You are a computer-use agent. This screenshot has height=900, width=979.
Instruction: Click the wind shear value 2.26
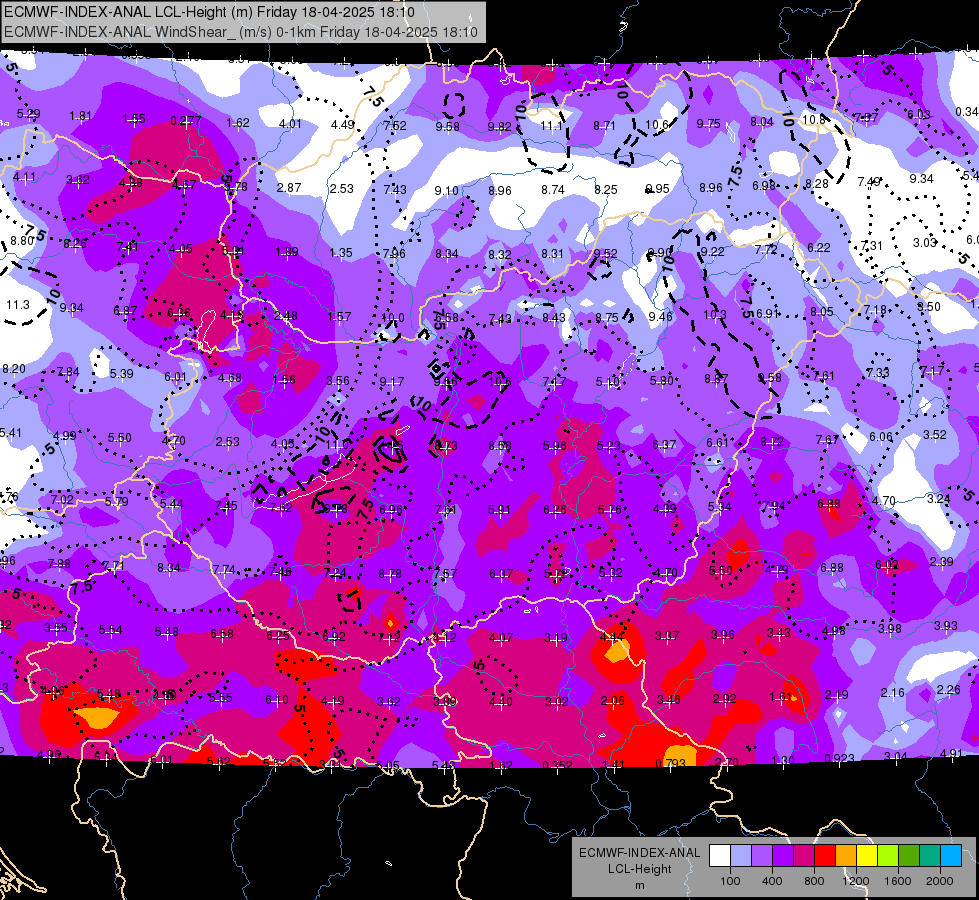coord(948,690)
